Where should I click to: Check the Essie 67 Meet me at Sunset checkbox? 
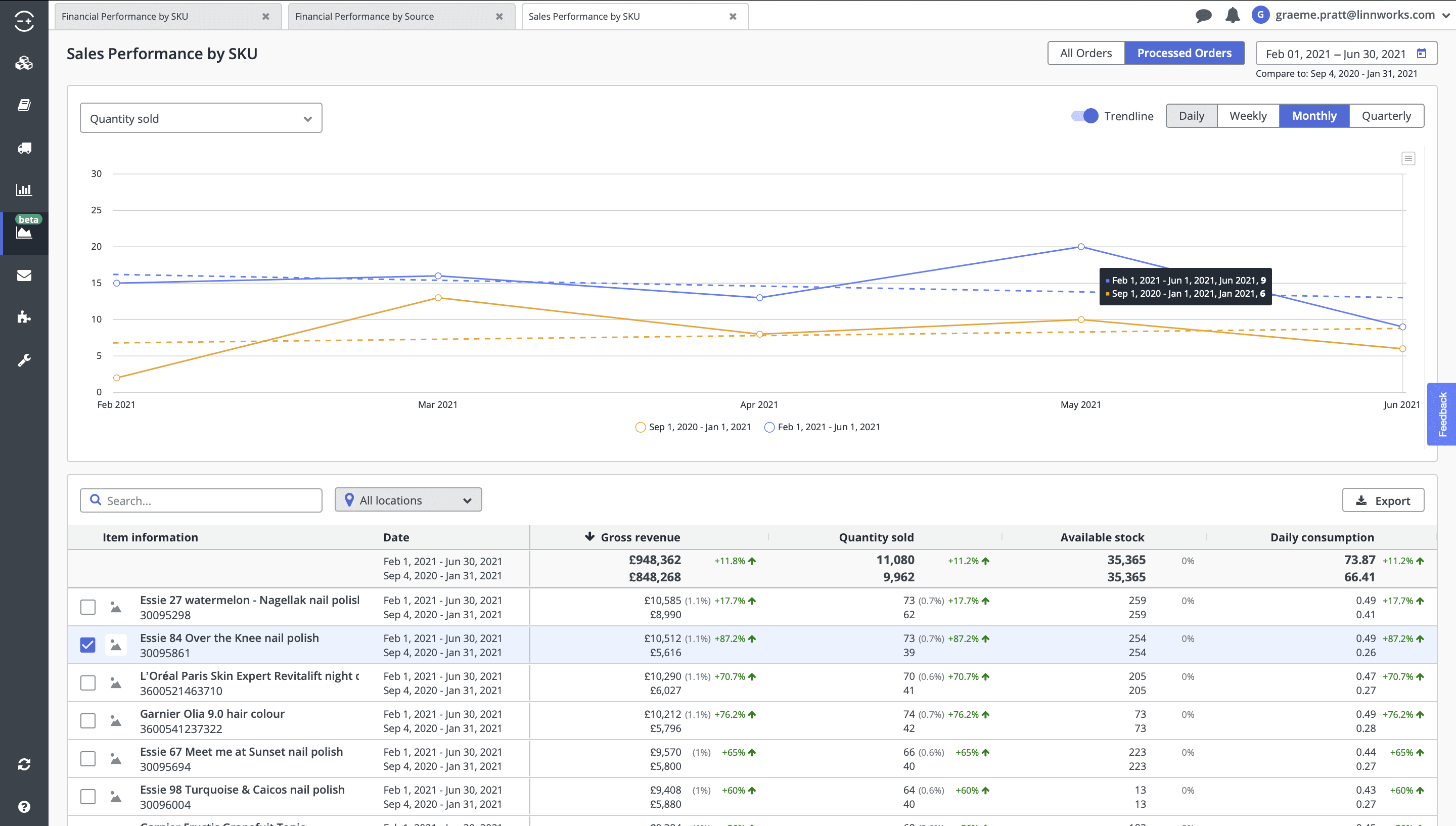coord(88,759)
